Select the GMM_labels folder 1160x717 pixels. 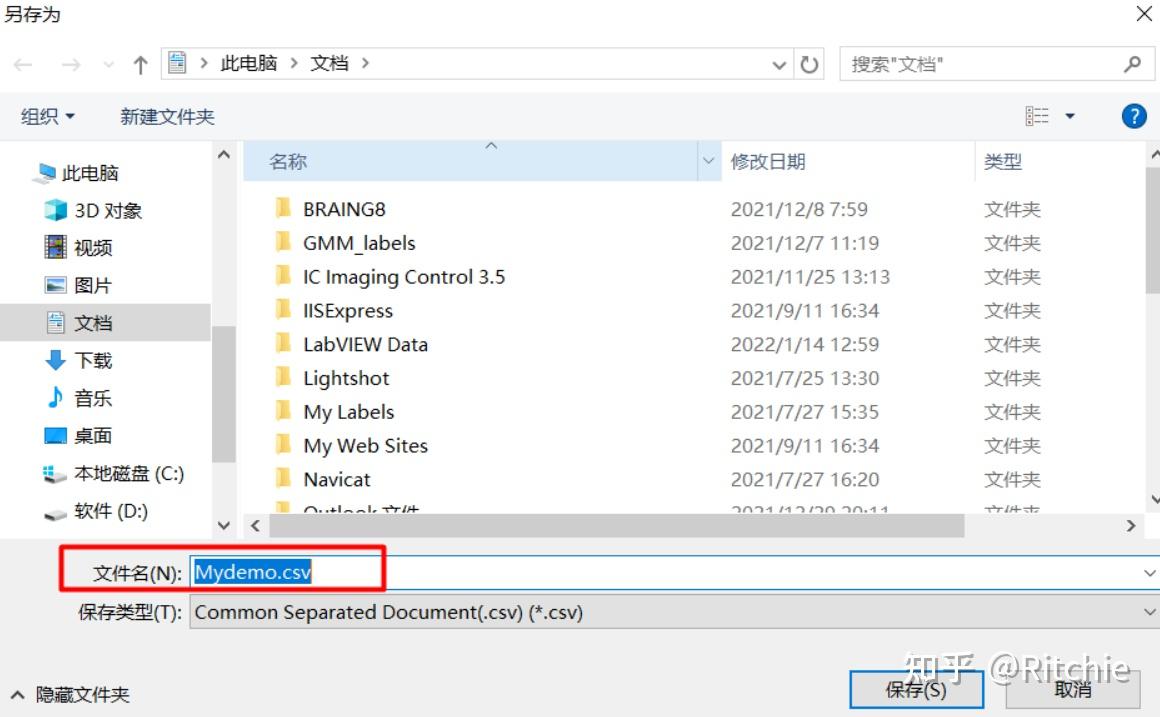(359, 243)
